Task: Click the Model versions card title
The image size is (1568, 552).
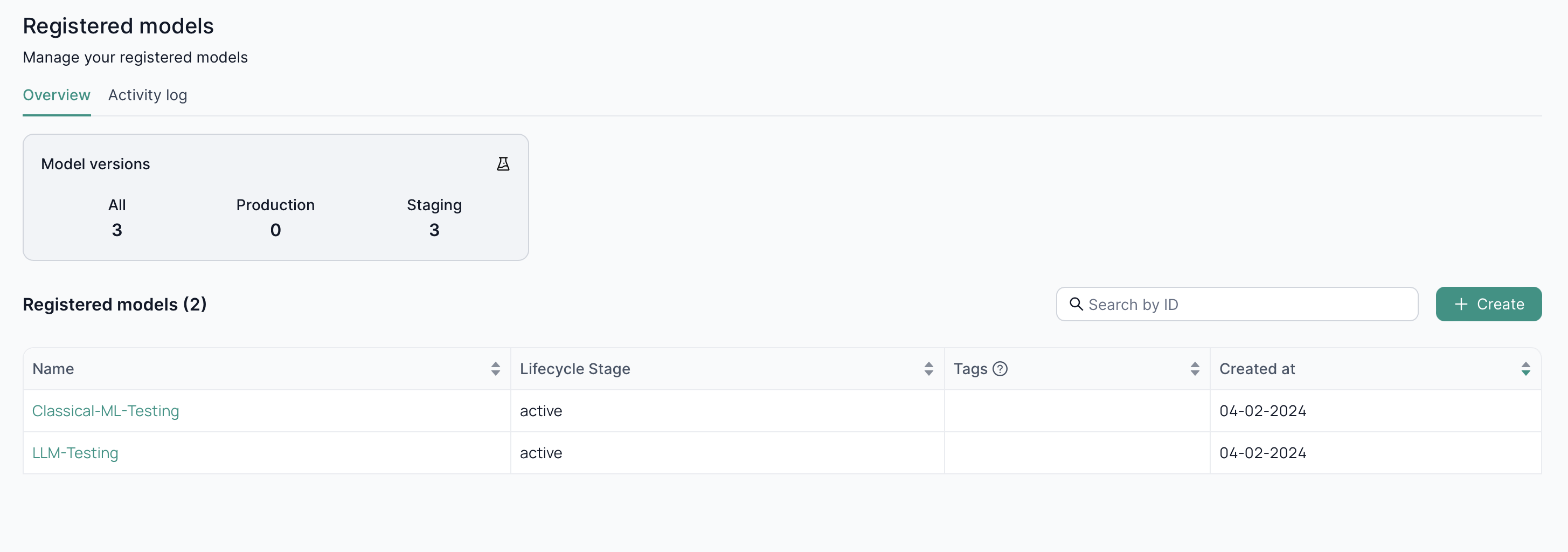Action: click(95, 164)
